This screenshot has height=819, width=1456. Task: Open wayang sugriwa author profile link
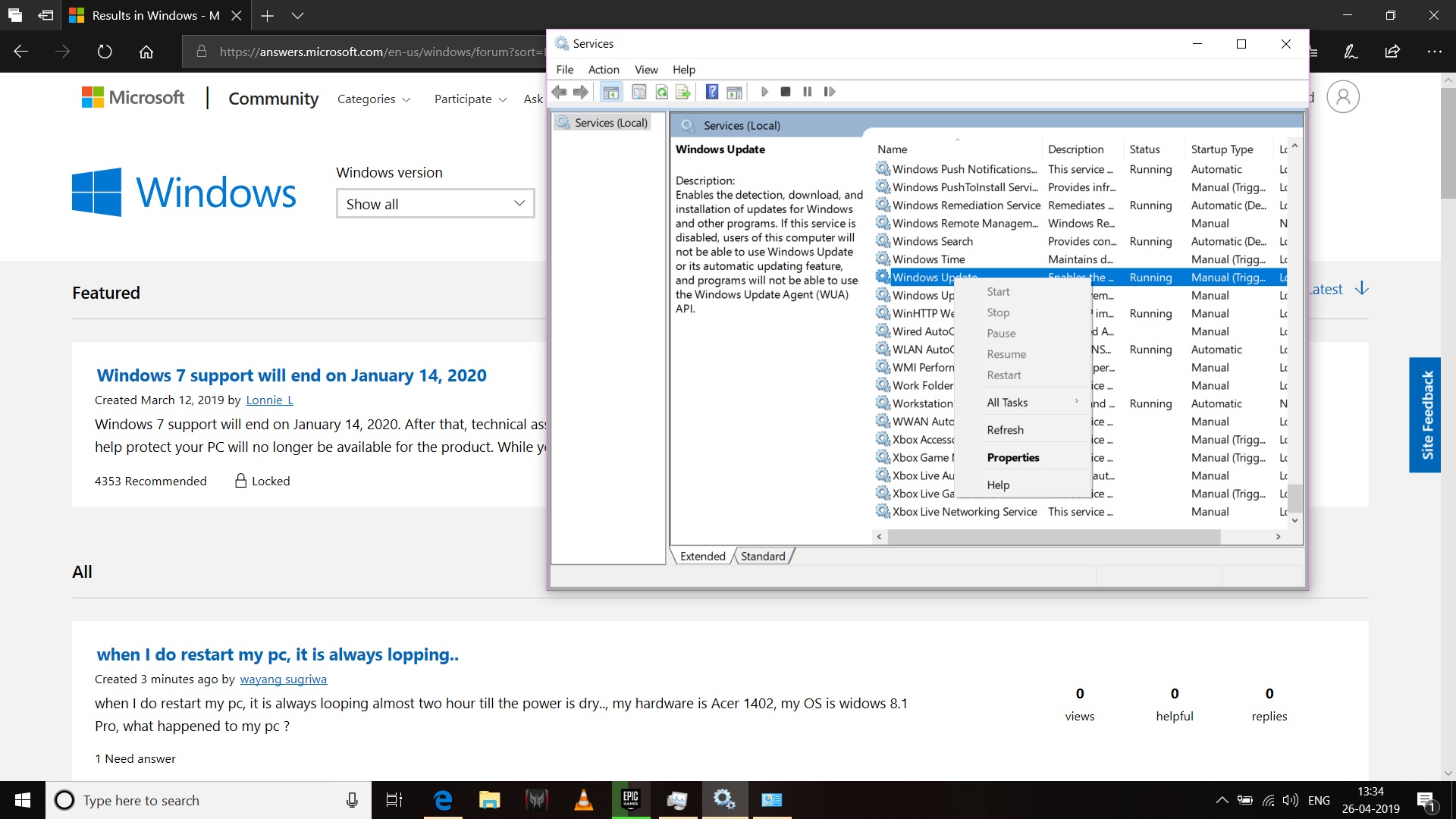283,679
